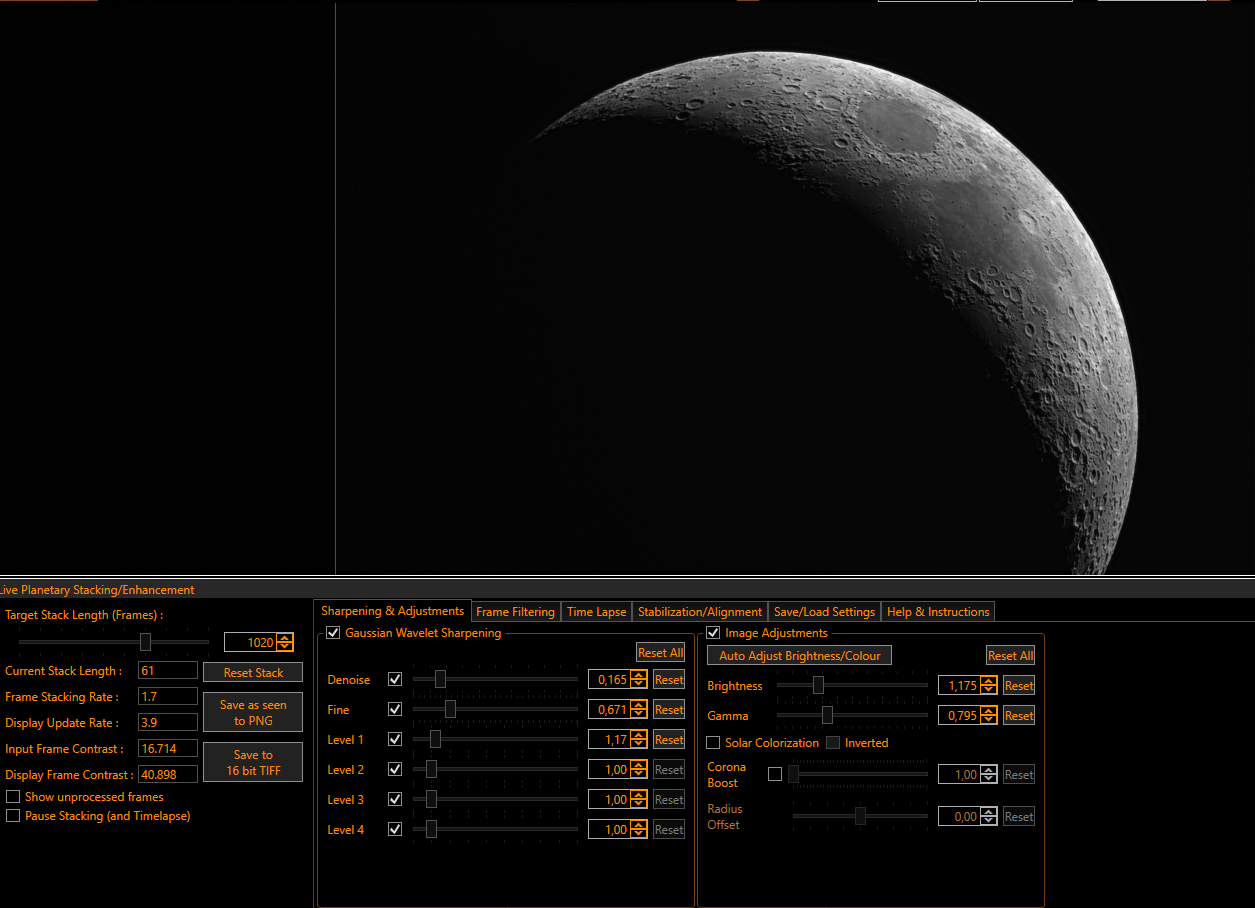Reset the Fine value

tap(669, 710)
